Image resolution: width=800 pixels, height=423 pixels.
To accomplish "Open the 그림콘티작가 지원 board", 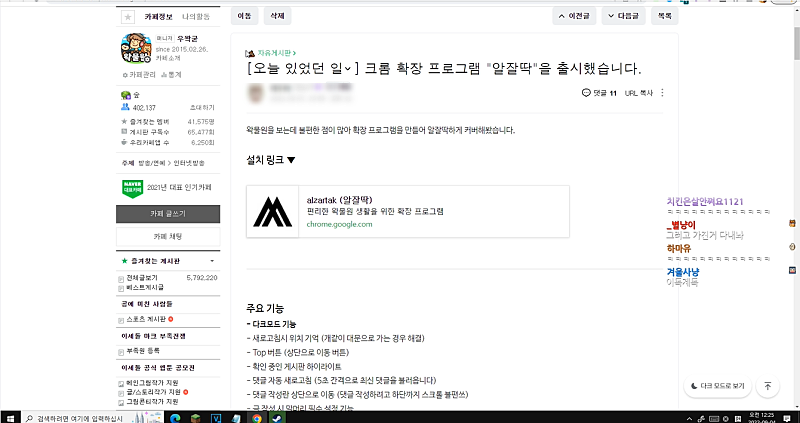I will point(152,402).
